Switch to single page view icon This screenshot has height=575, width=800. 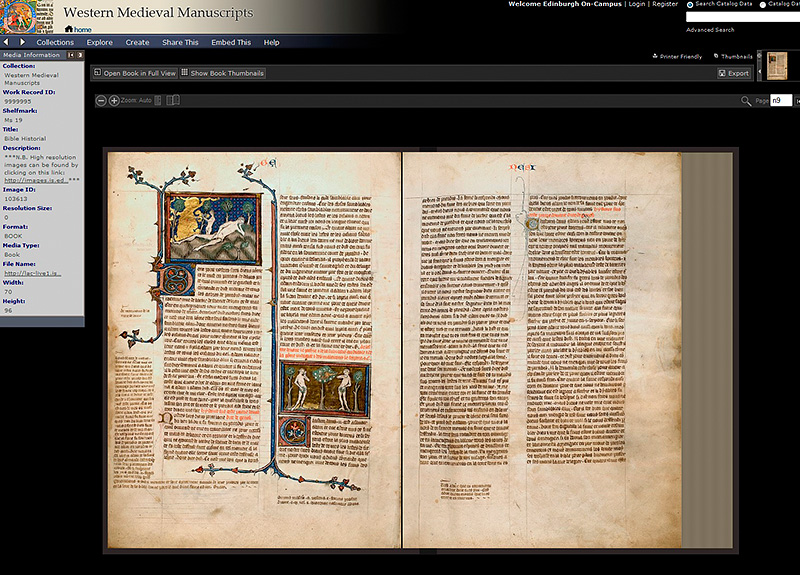coord(158,101)
